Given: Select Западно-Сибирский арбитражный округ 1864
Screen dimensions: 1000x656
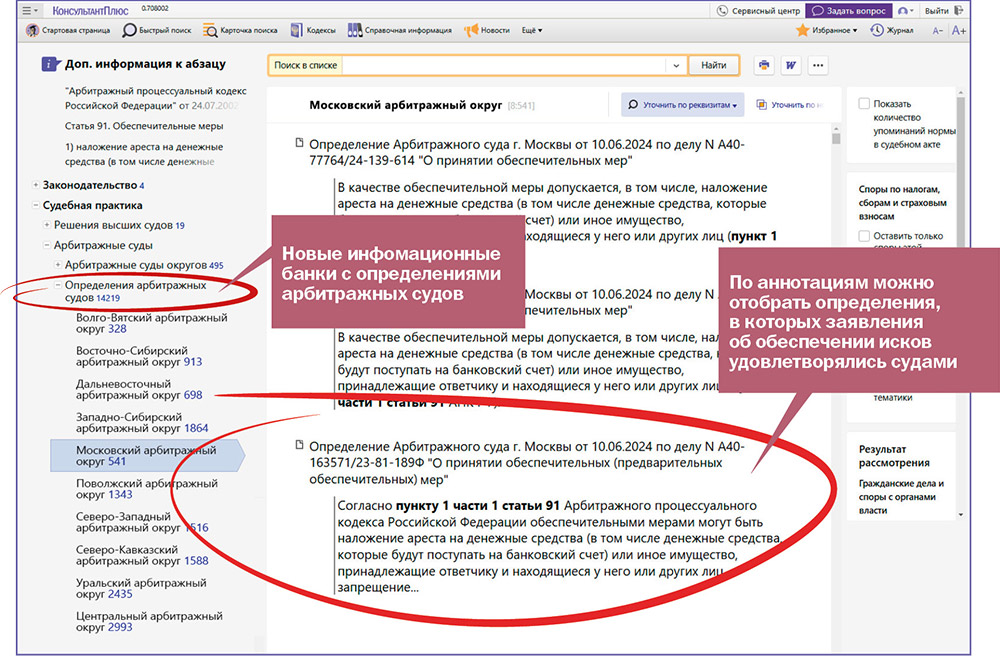Looking at the screenshot, I should pyautogui.click(x=142, y=423).
